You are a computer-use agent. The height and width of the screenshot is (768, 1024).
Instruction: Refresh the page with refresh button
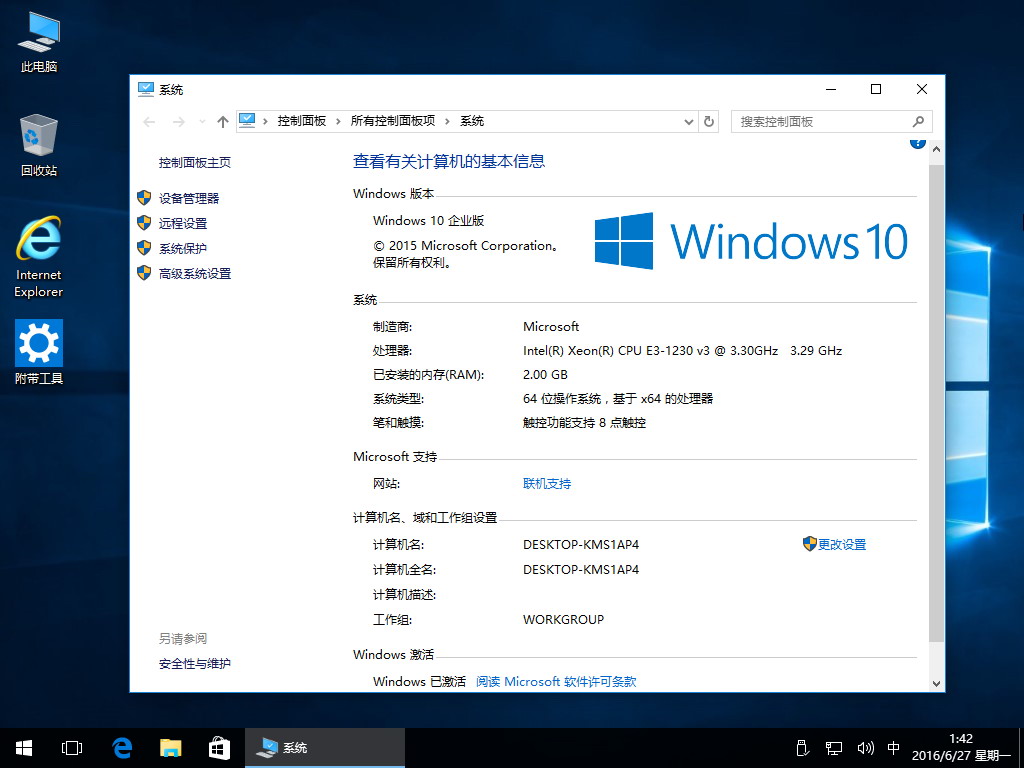709,121
